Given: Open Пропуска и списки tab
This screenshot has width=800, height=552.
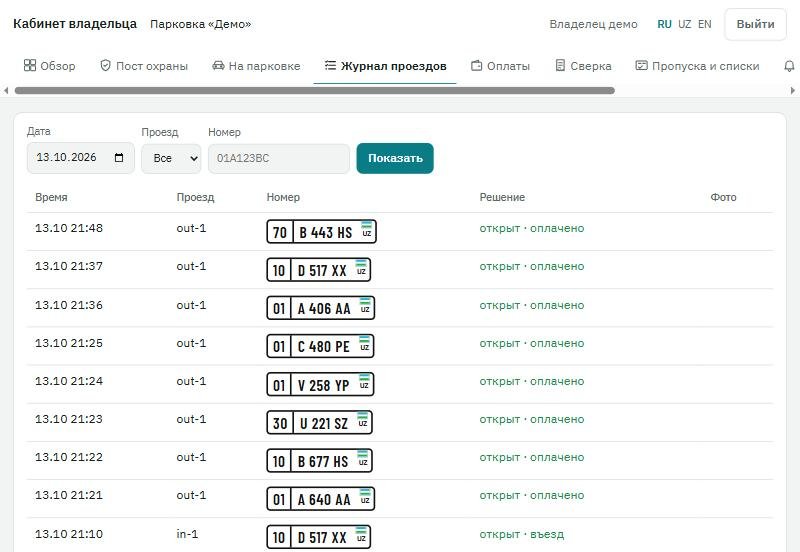Looking at the screenshot, I should pyautogui.click(x=697, y=66).
